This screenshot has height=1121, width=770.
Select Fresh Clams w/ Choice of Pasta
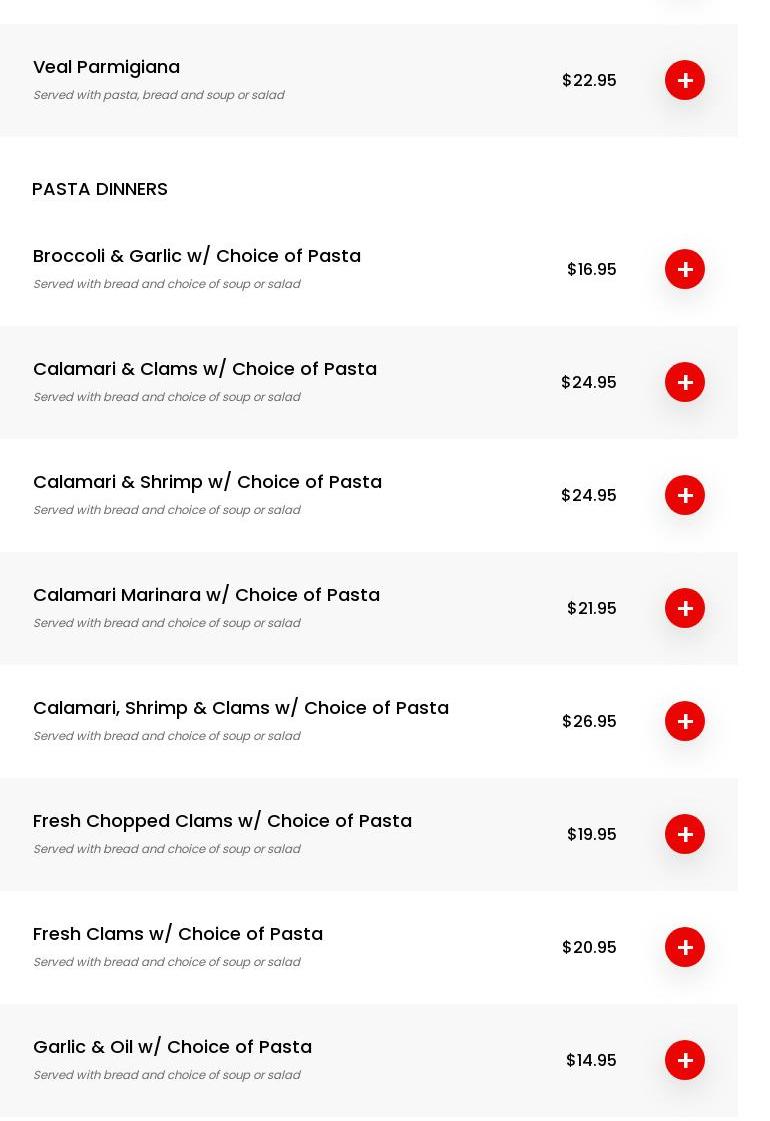pos(178,934)
